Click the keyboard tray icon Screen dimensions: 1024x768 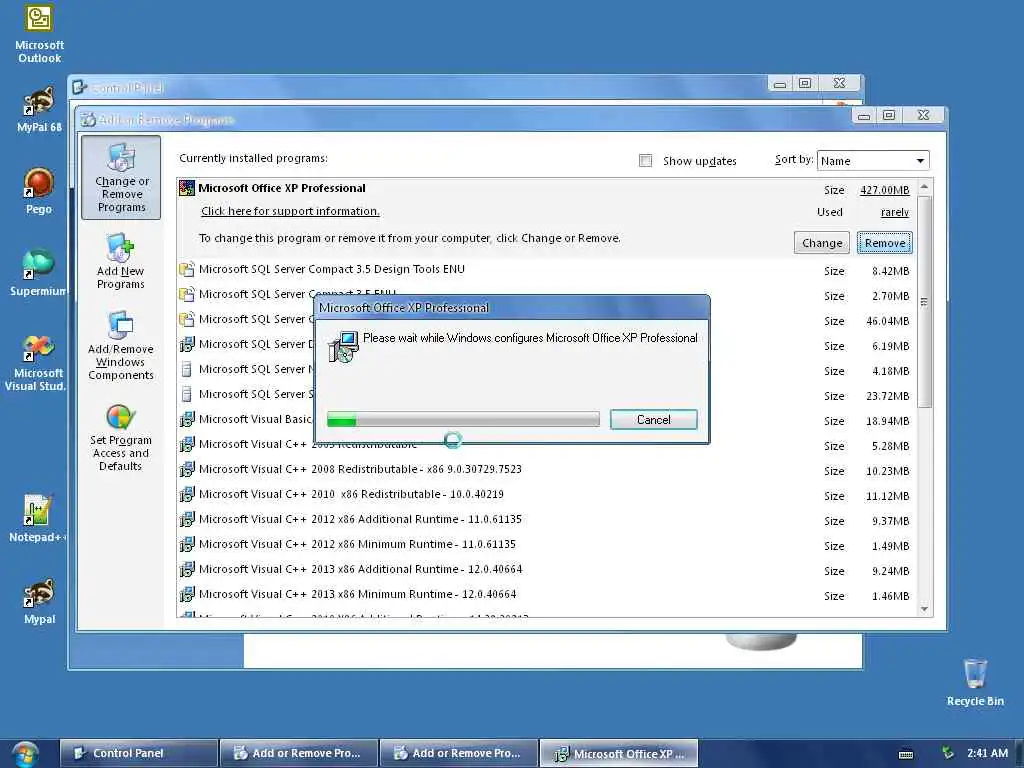tap(906, 754)
